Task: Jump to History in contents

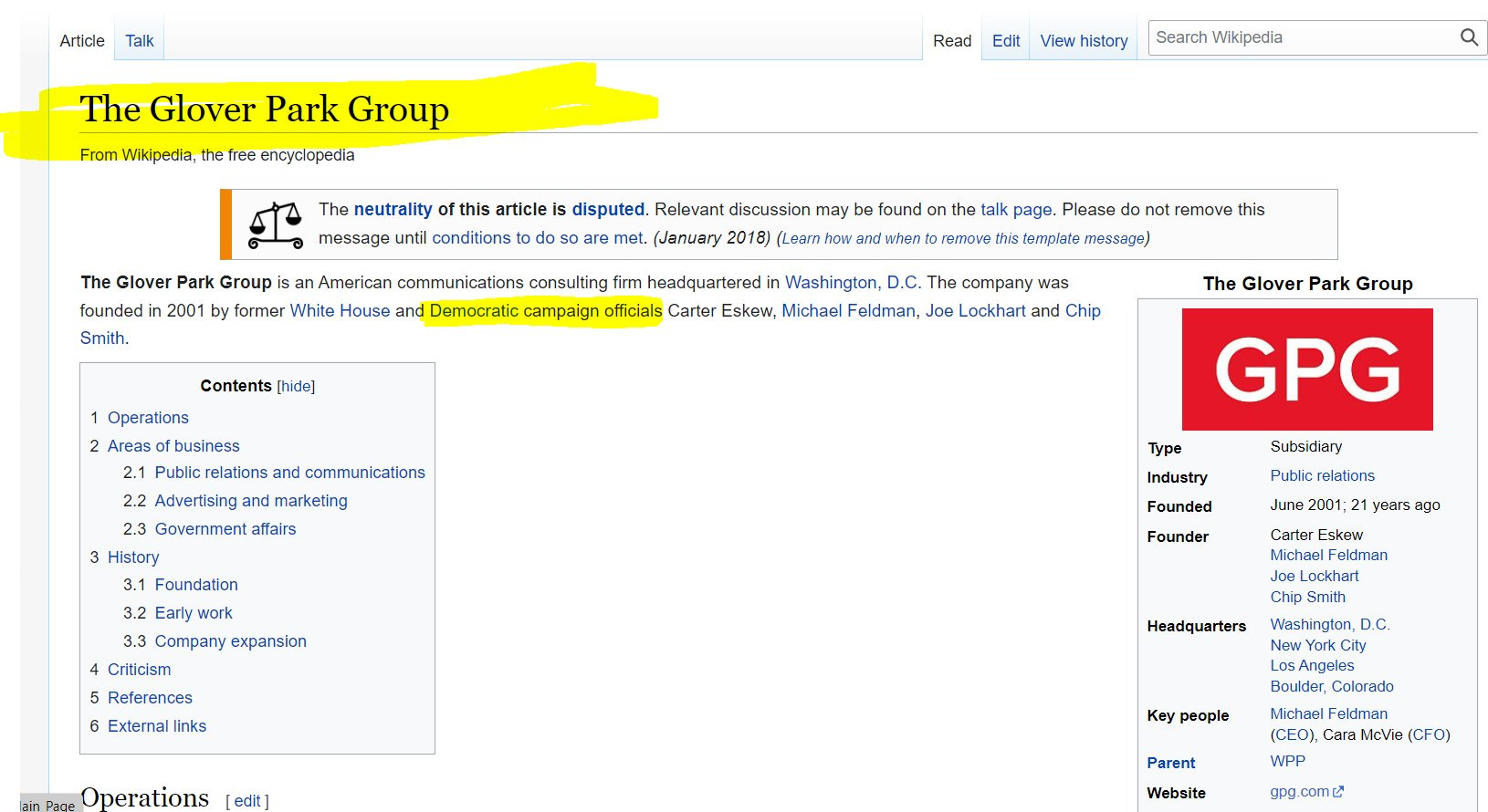Action: pyautogui.click(x=133, y=557)
